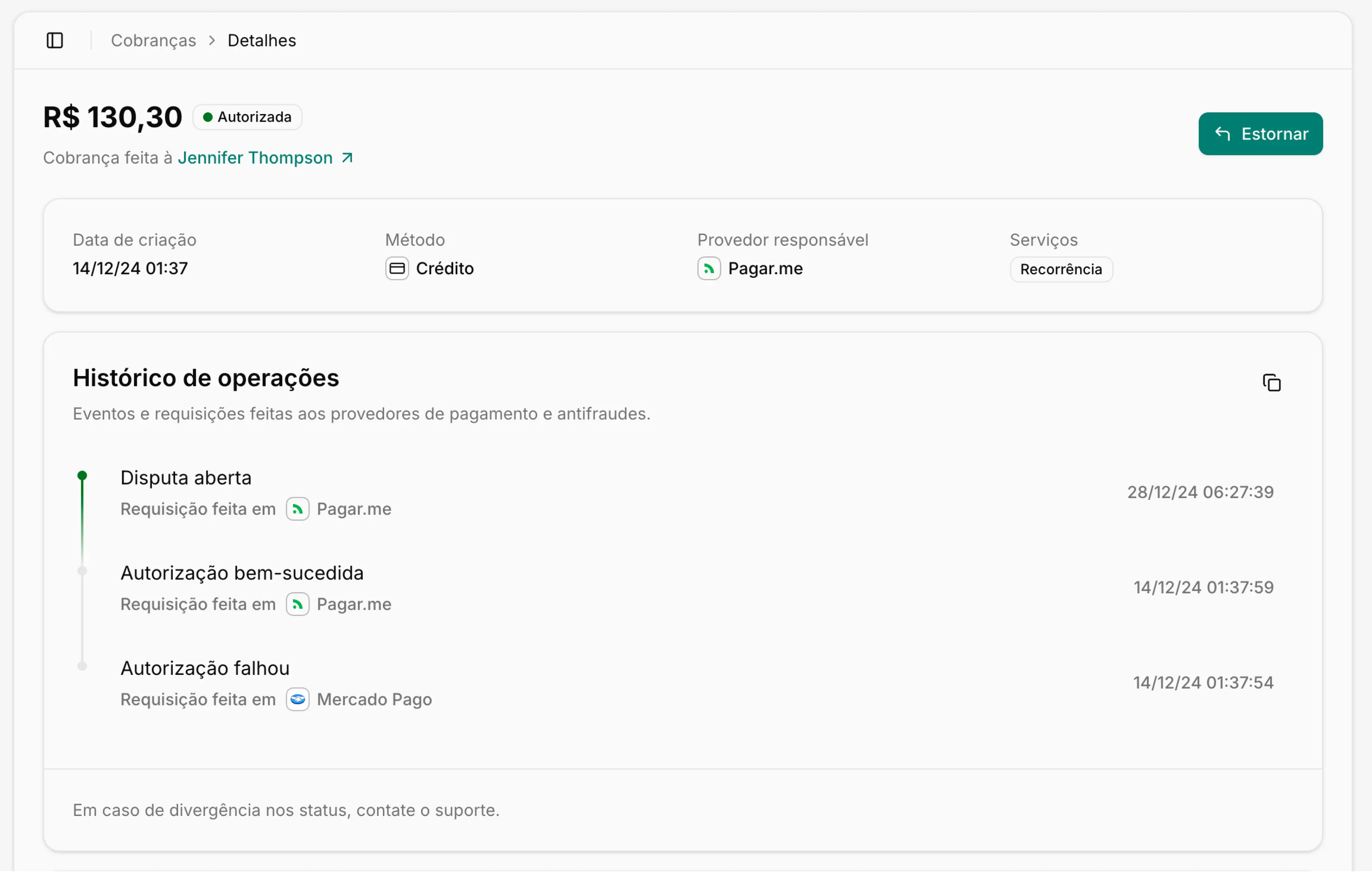Go back to Cobranças breadcrumb
Image resolution: width=1372 pixels, height=875 pixels.
153,40
